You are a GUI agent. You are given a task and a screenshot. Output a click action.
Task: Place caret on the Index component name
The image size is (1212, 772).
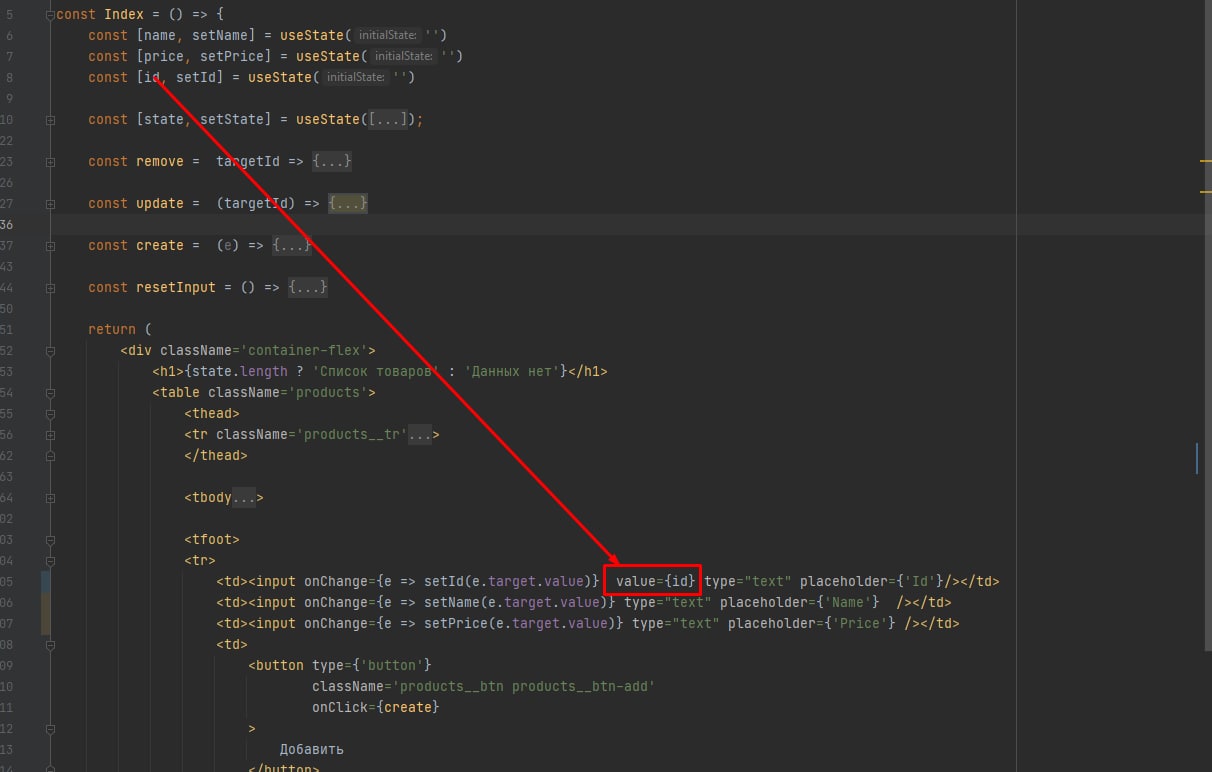tap(124, 14)
